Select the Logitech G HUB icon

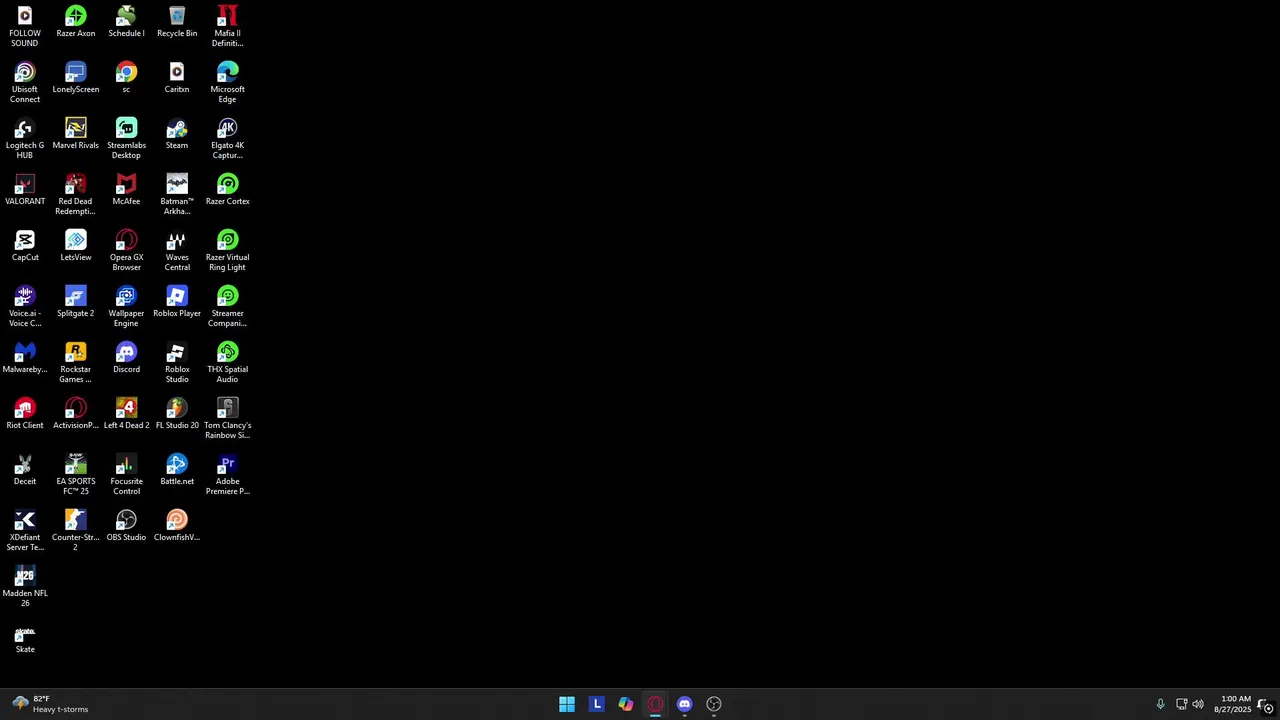point(25,139)
